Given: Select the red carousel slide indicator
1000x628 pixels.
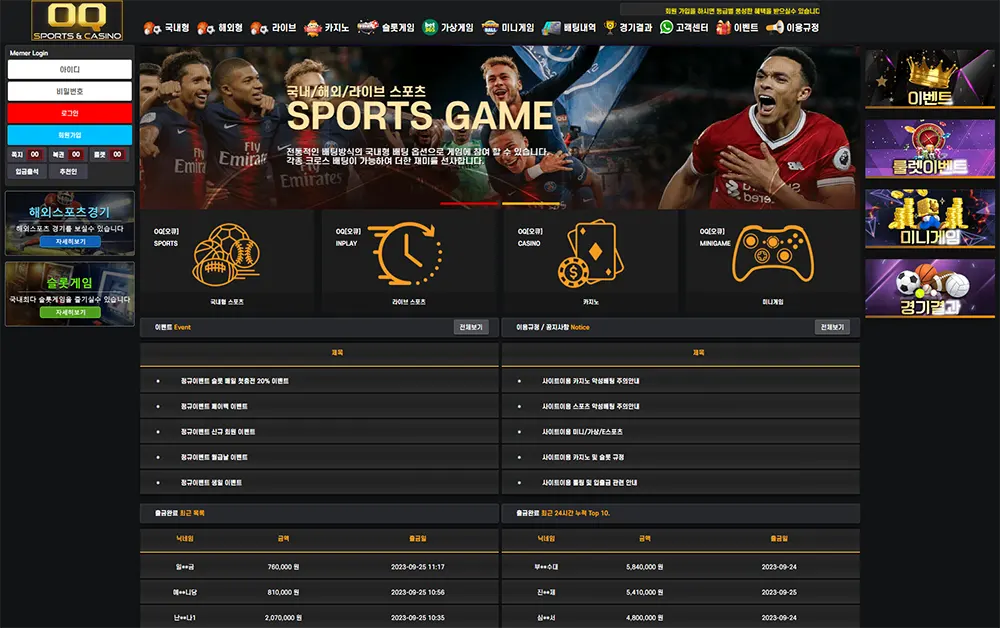Looking at the screenshot, I should 469,203.
